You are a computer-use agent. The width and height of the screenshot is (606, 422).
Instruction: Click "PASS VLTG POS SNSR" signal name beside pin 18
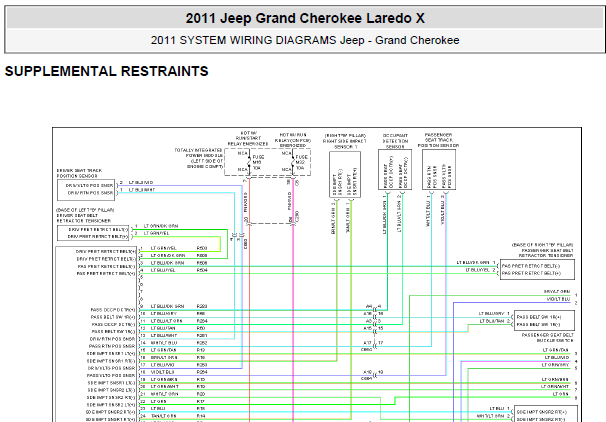[111, 375]
